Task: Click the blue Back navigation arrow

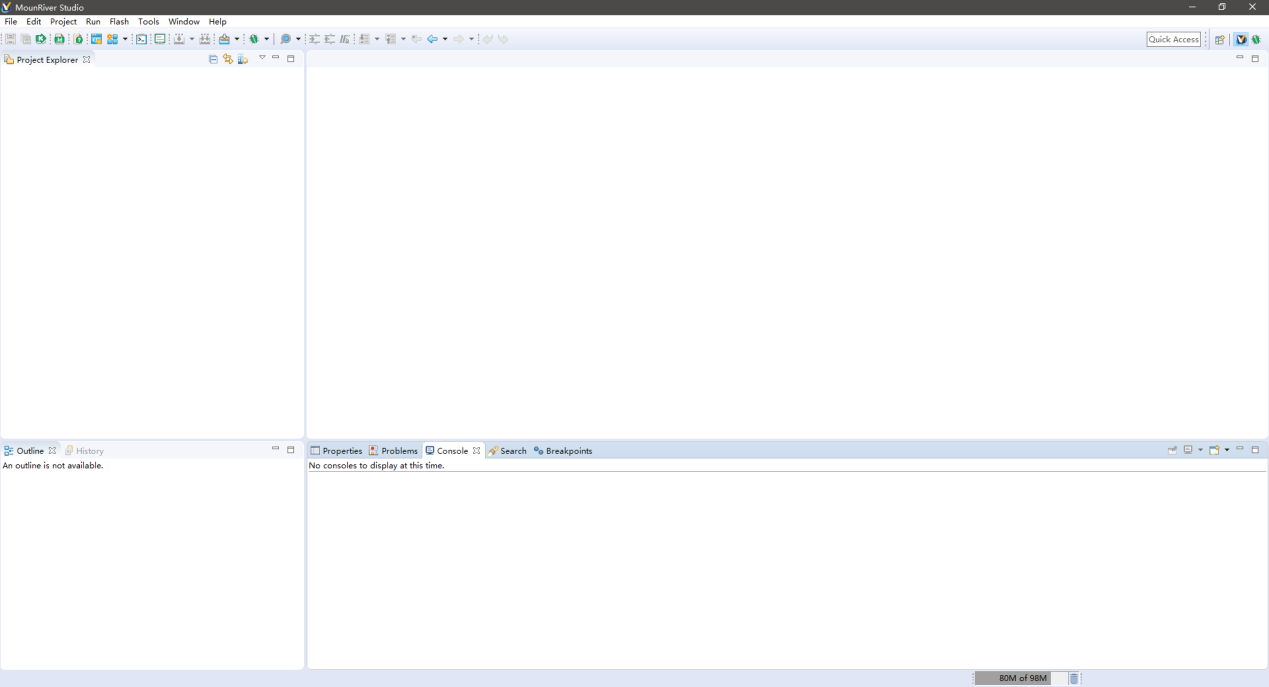Action: [432, 39]
